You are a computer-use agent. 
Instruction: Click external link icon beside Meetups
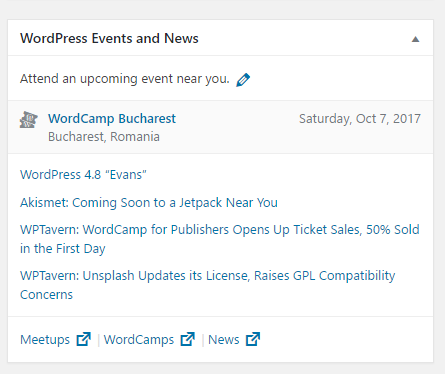point(84,339)
